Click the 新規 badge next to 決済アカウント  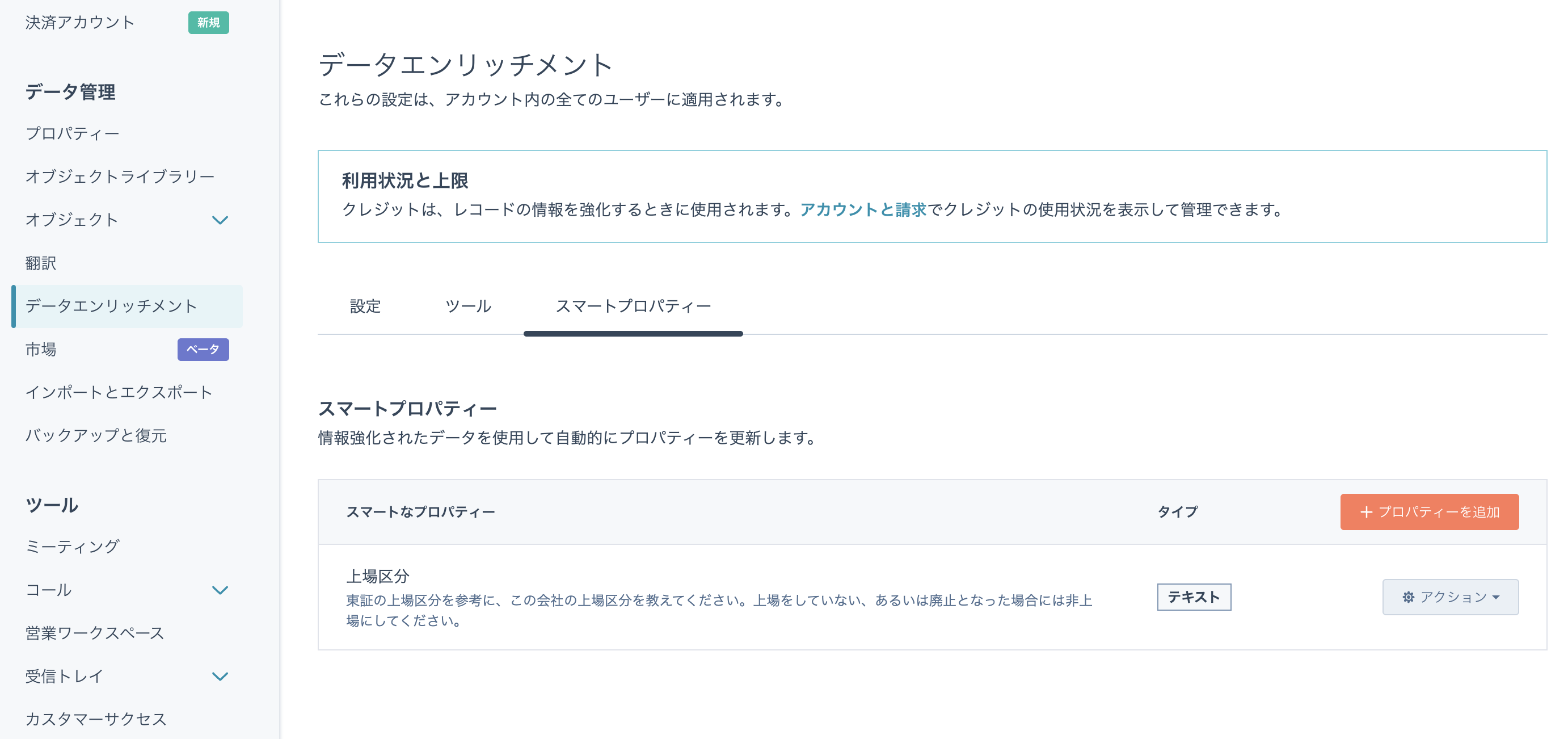(x=208, y=23)
